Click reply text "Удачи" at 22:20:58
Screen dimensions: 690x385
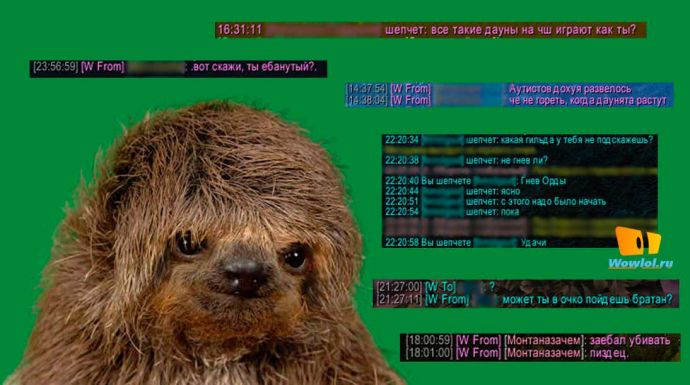(533, 242)
